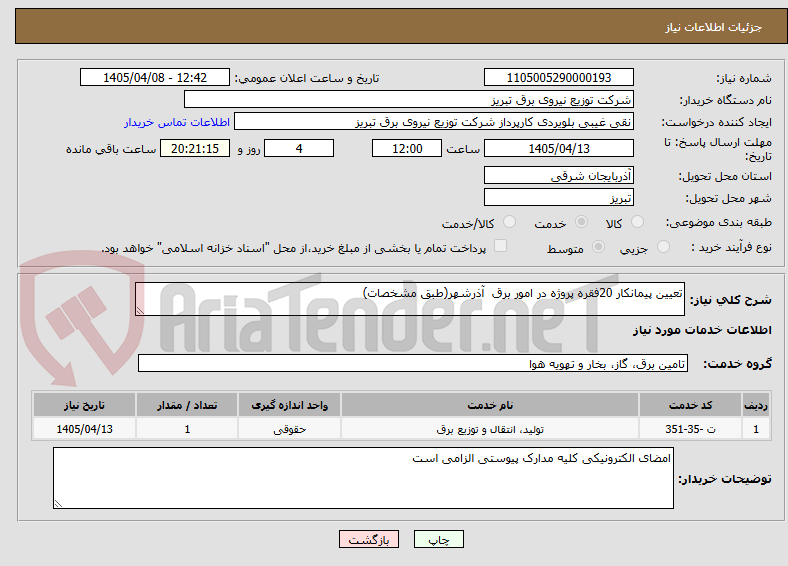This screenshot has height=566, width=788.
Task: Click the واحد اندازه گیری column header
Action: click(x=289, y=405)
